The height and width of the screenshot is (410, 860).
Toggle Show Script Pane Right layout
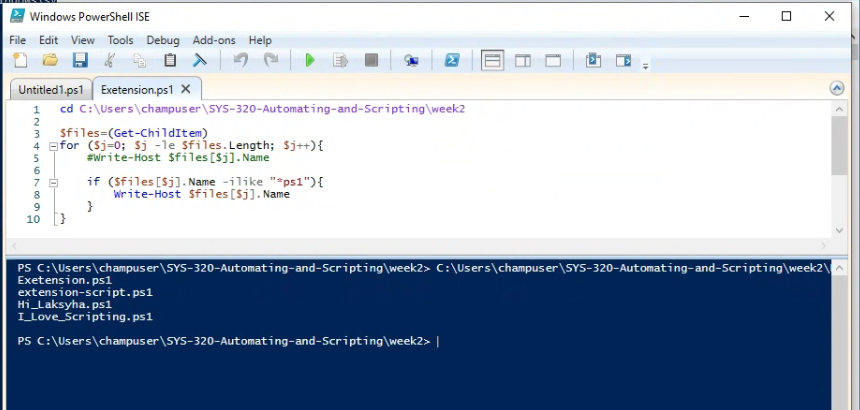pyautogui.click(x=522, y=61)
